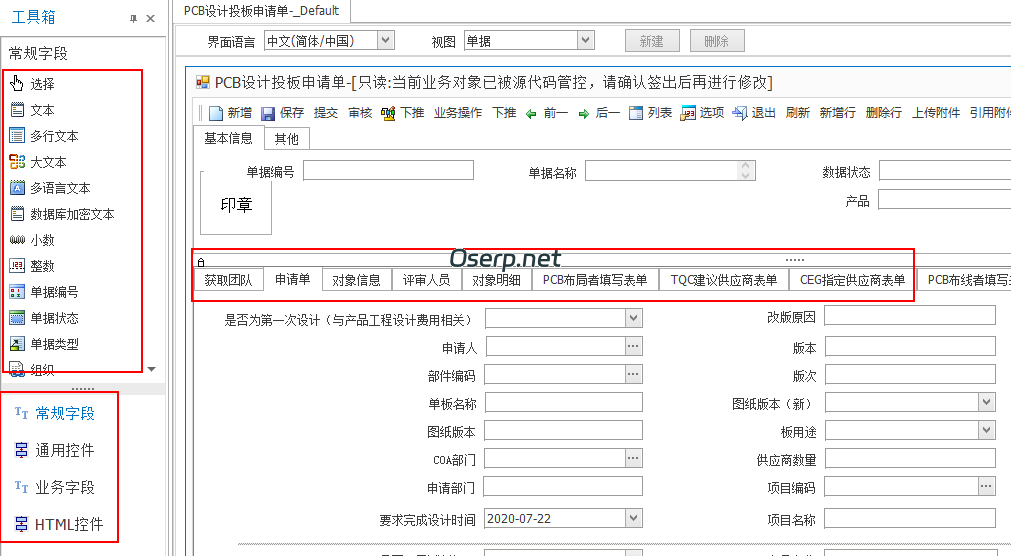Screen dimensions: 1011x556
Task: Switch to the PCB布局者填写表单 tab
Action: coord(595,280)
